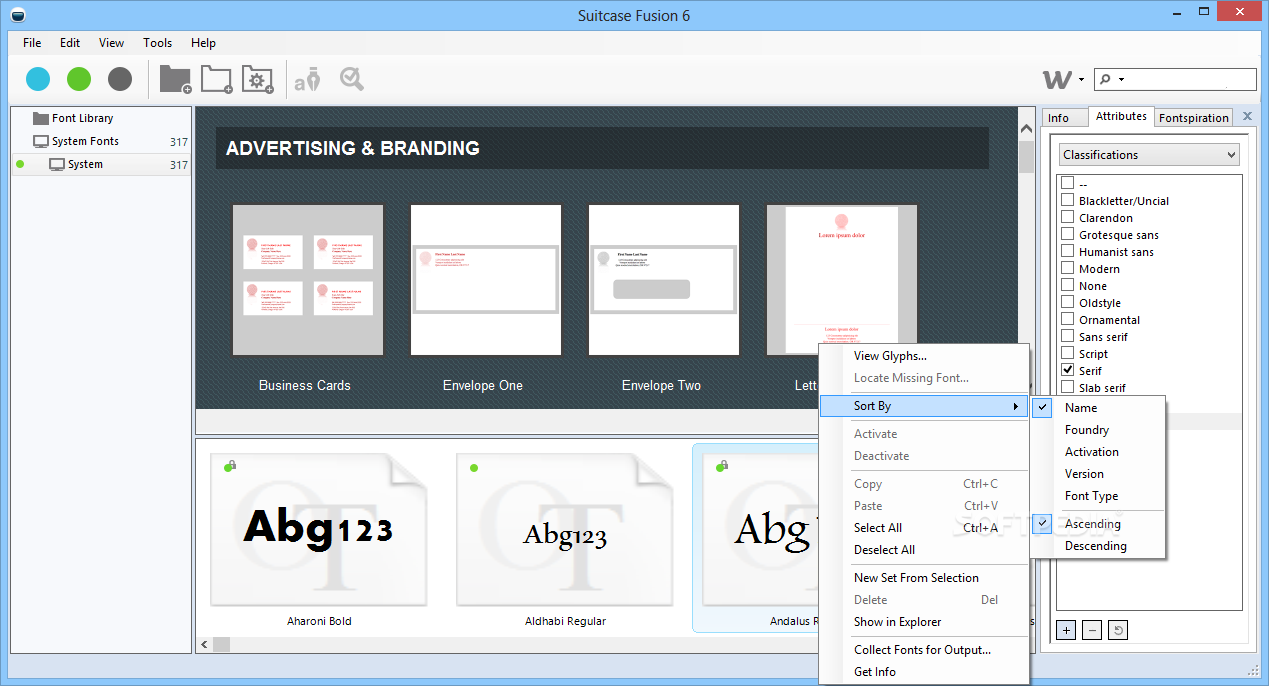Sort by Foundry in submenu
Viewport: 1269px width, 686px height.
click(1098, 430)
